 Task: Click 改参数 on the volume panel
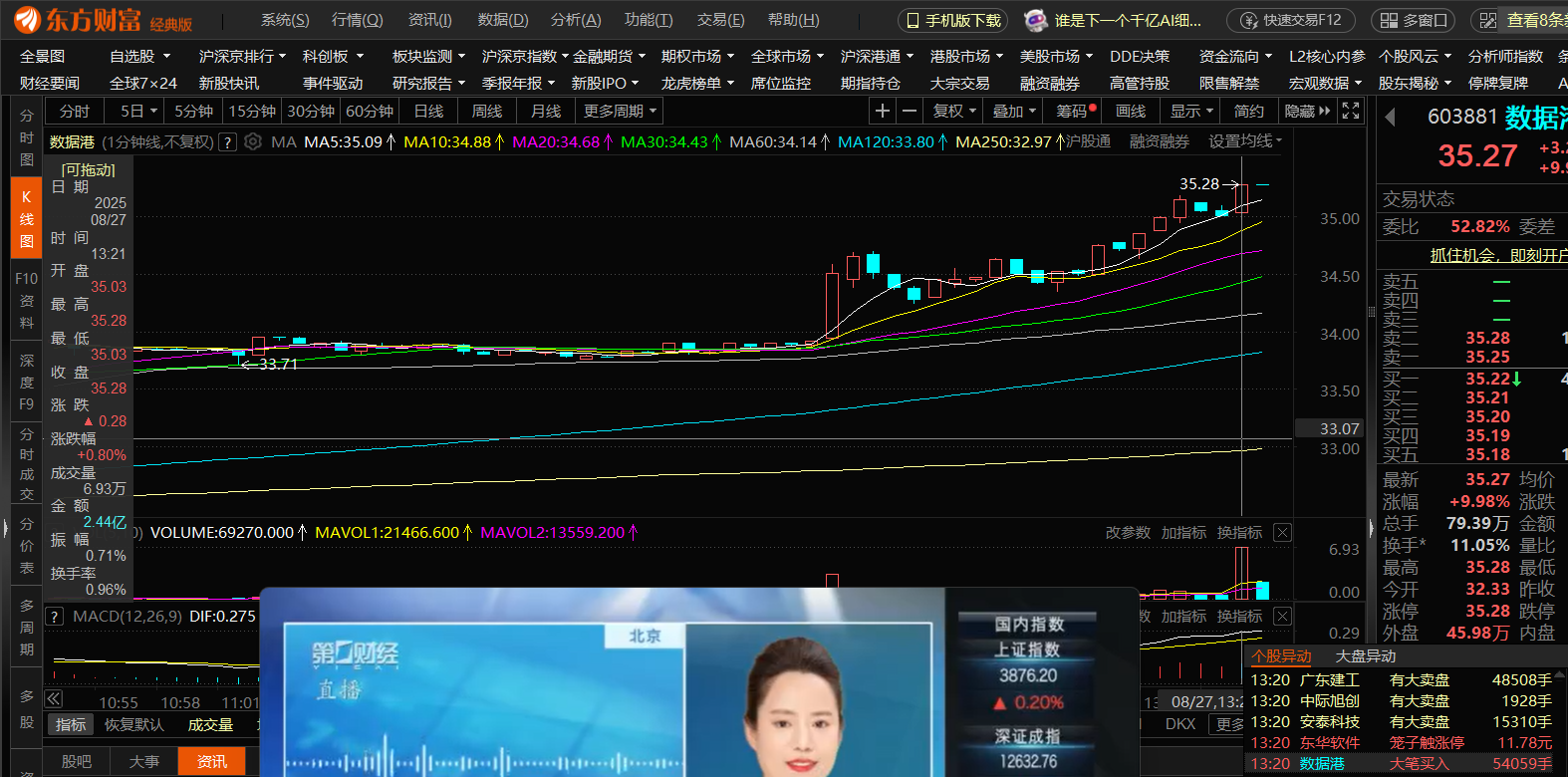coord(1128,533)
